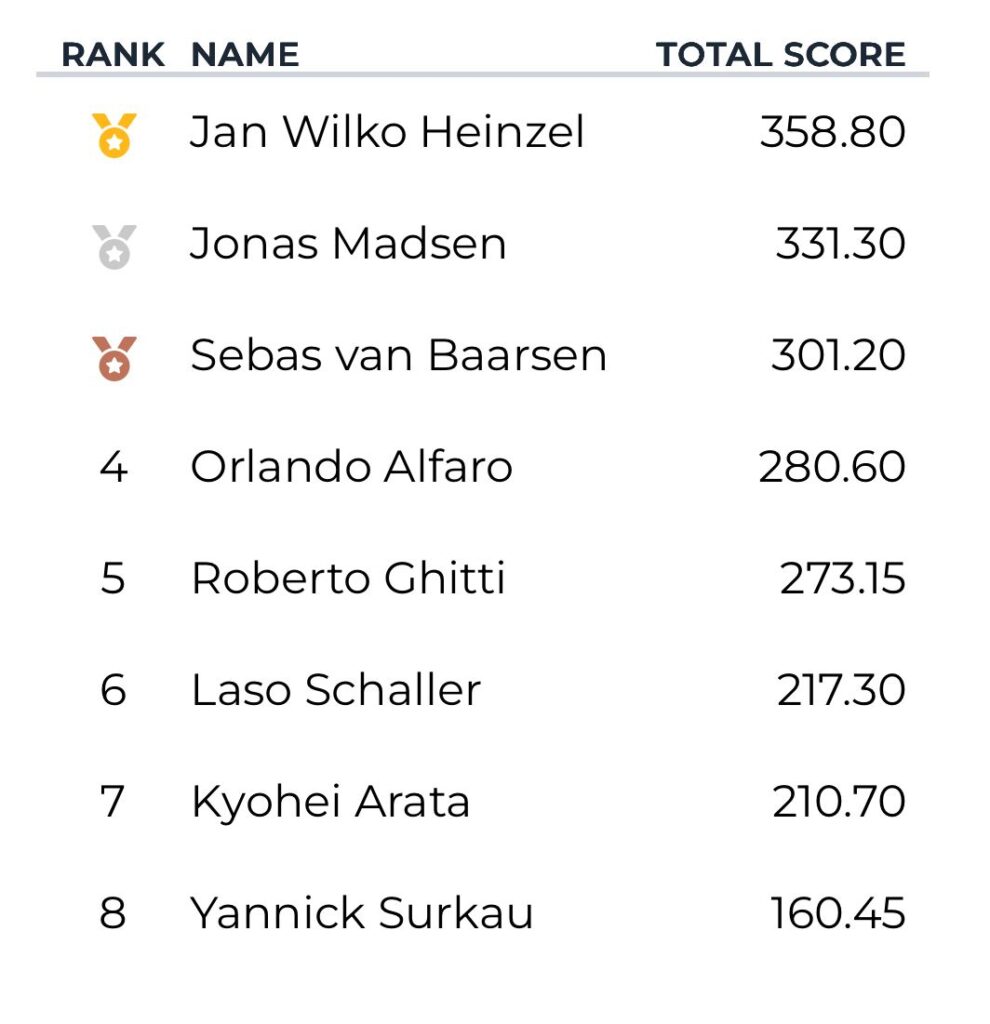Image resolution: width=990 pixels, height=1024 pixels.
Task: Click the score 358.80
Action: [832, 133]
